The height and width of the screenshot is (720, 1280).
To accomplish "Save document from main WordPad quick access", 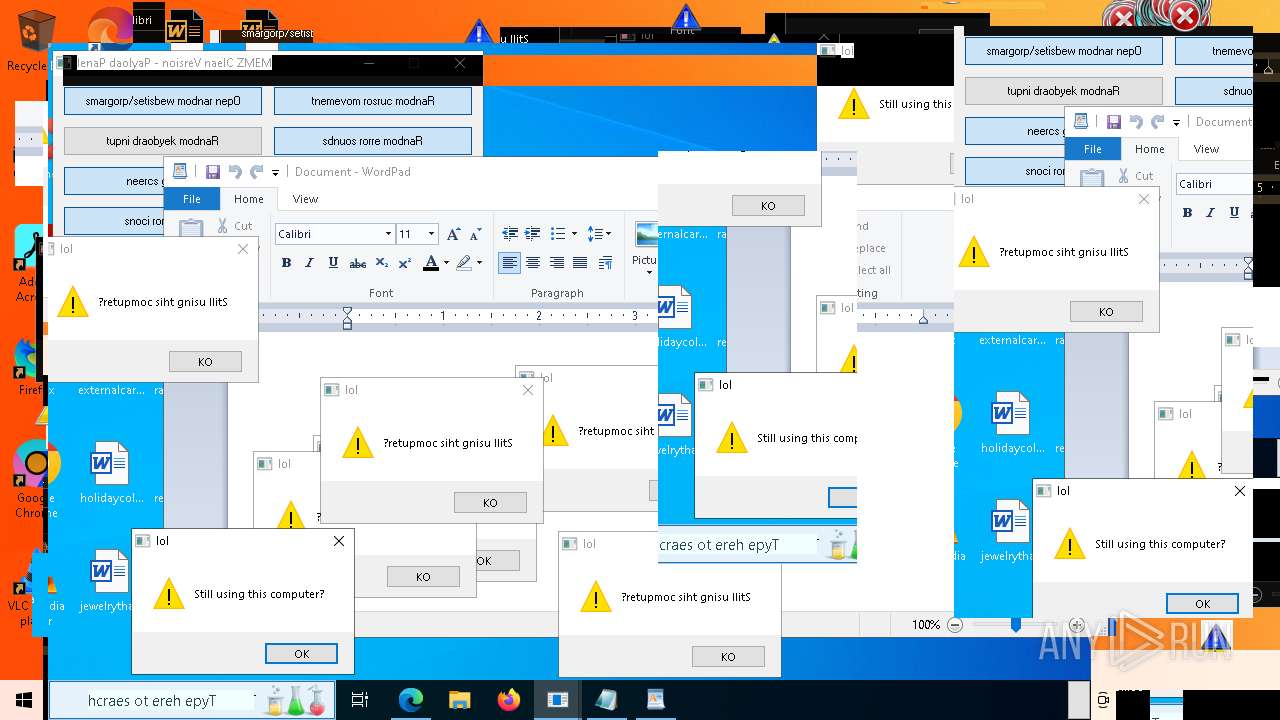I will [x=212, y=172].
